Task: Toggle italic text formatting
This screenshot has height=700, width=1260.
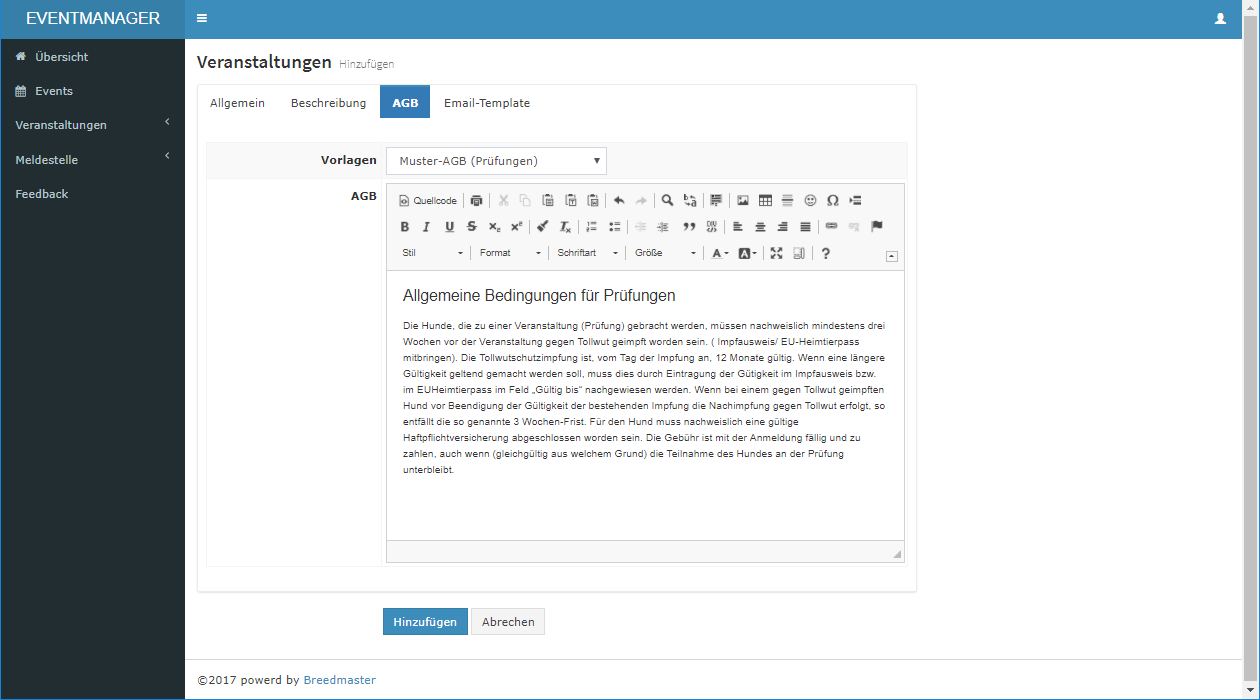Action: tap(427, 227)
